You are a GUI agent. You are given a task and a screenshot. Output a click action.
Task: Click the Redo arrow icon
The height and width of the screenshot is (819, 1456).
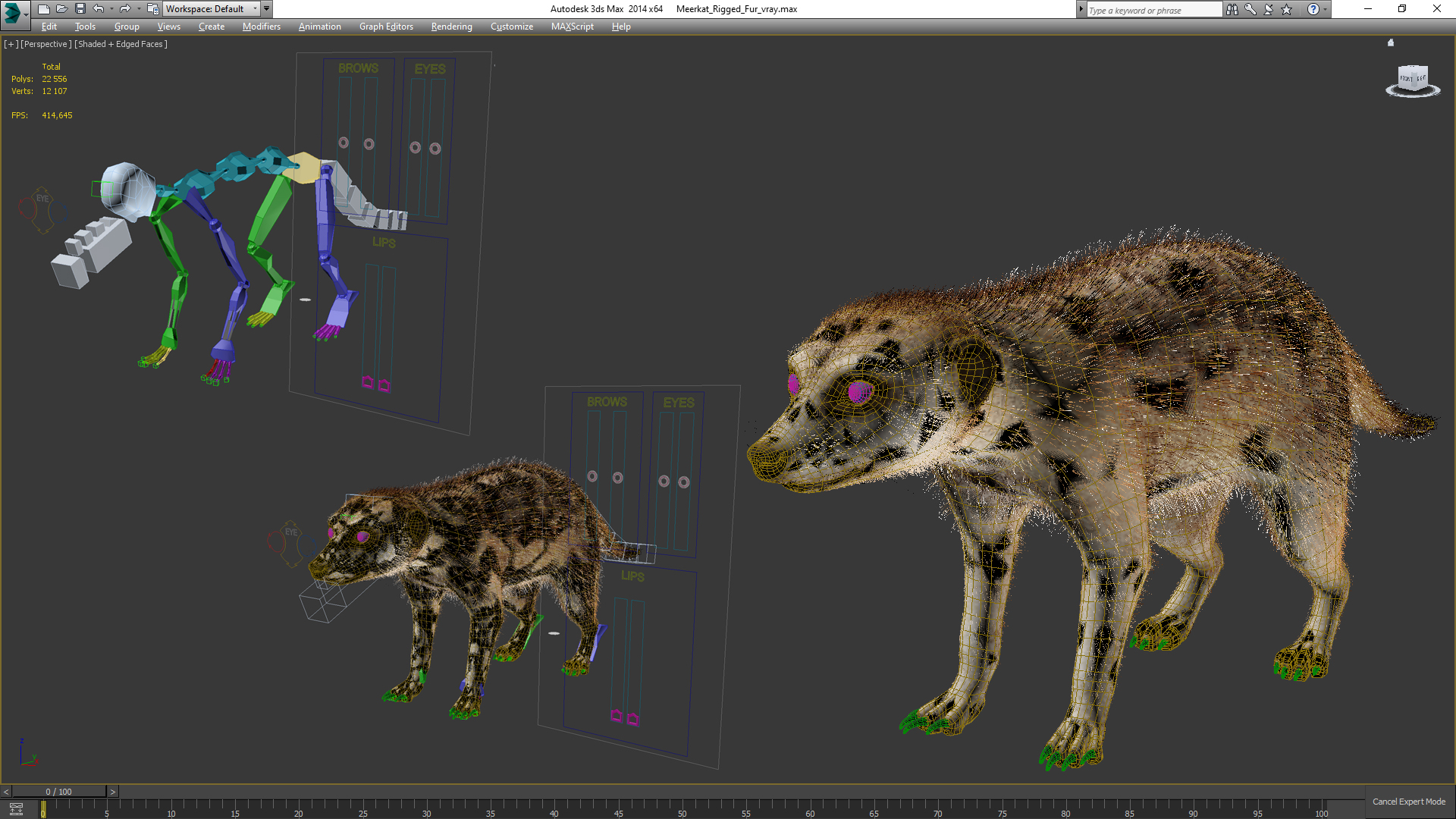124,9
